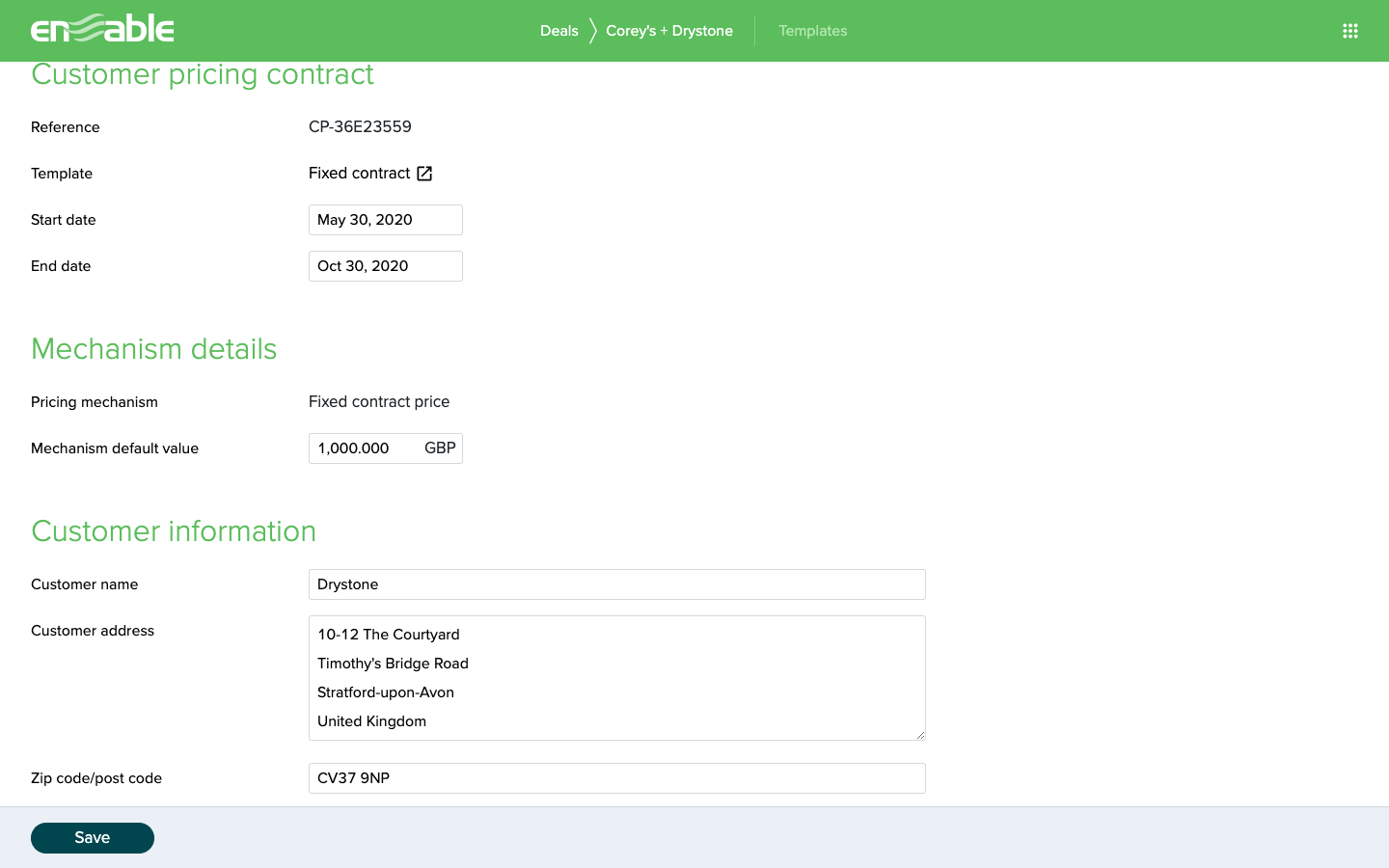Viewport: 1389px width, 868px height.
Task: Switch to Templates tab
Action: coord(813,31)
